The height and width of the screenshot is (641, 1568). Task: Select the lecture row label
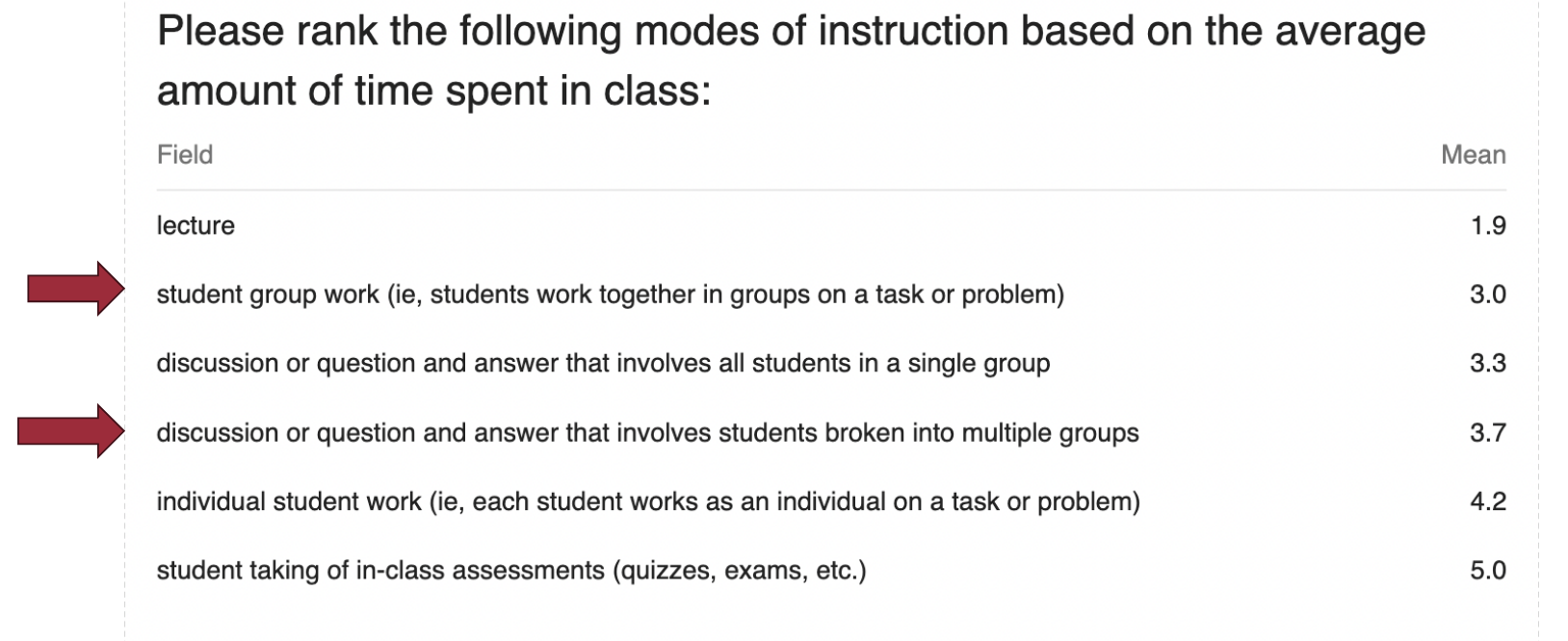coord(196,226)
